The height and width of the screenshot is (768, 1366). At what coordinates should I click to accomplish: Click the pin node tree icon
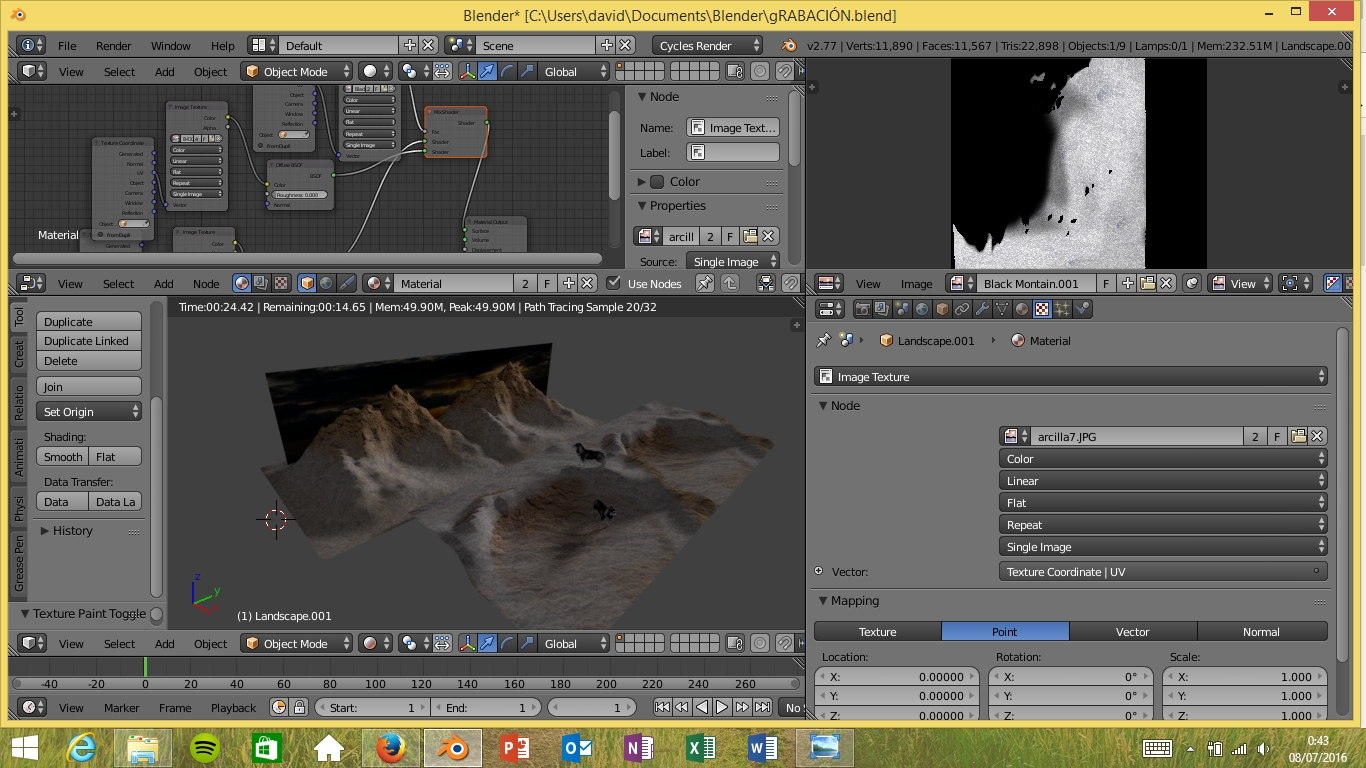coord(705,284)
